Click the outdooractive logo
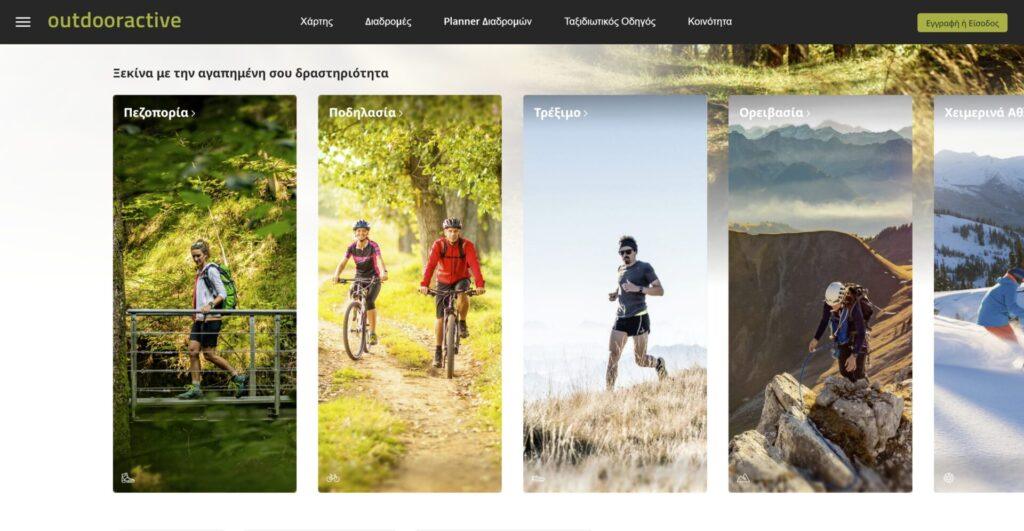 [x=114, y=21]
